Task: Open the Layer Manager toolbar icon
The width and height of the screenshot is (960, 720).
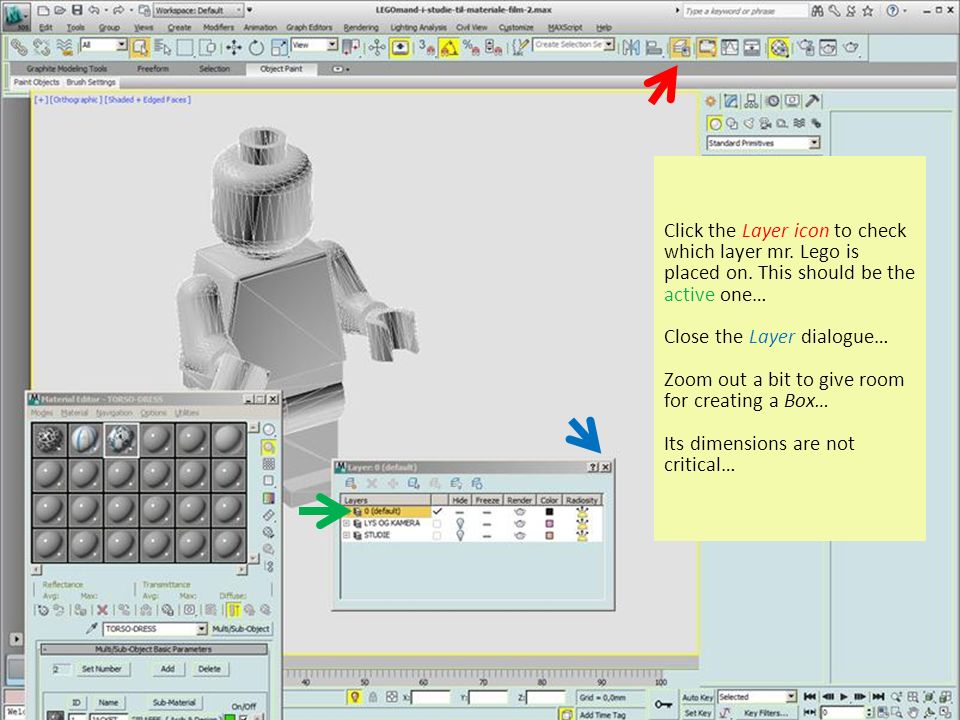Action: 680,47
